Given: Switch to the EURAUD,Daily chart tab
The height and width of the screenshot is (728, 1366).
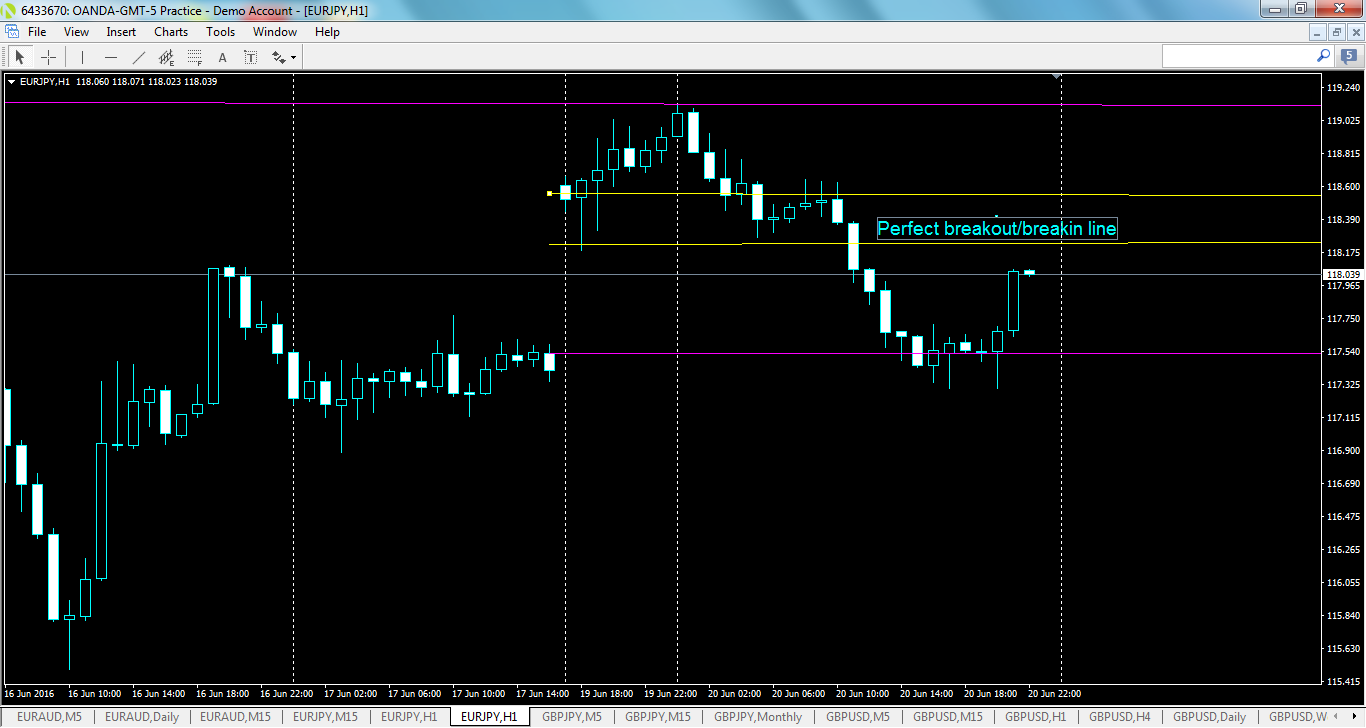Looking at the screenshot, I should click(x=140, y=717).
